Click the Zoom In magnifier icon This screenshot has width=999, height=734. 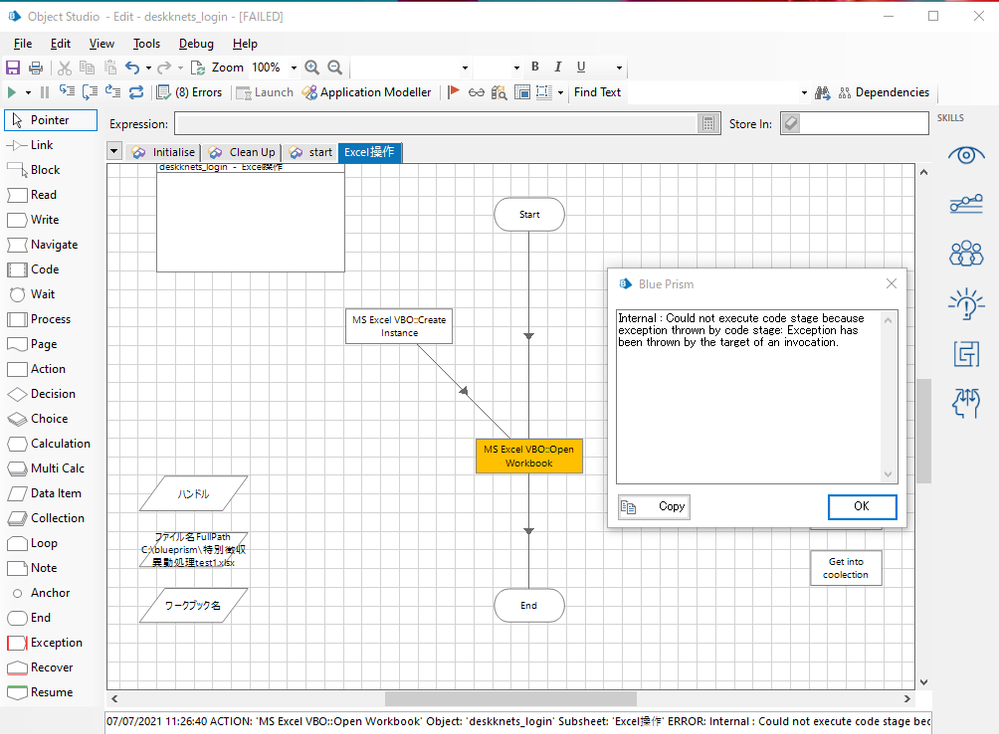point(312,68)
